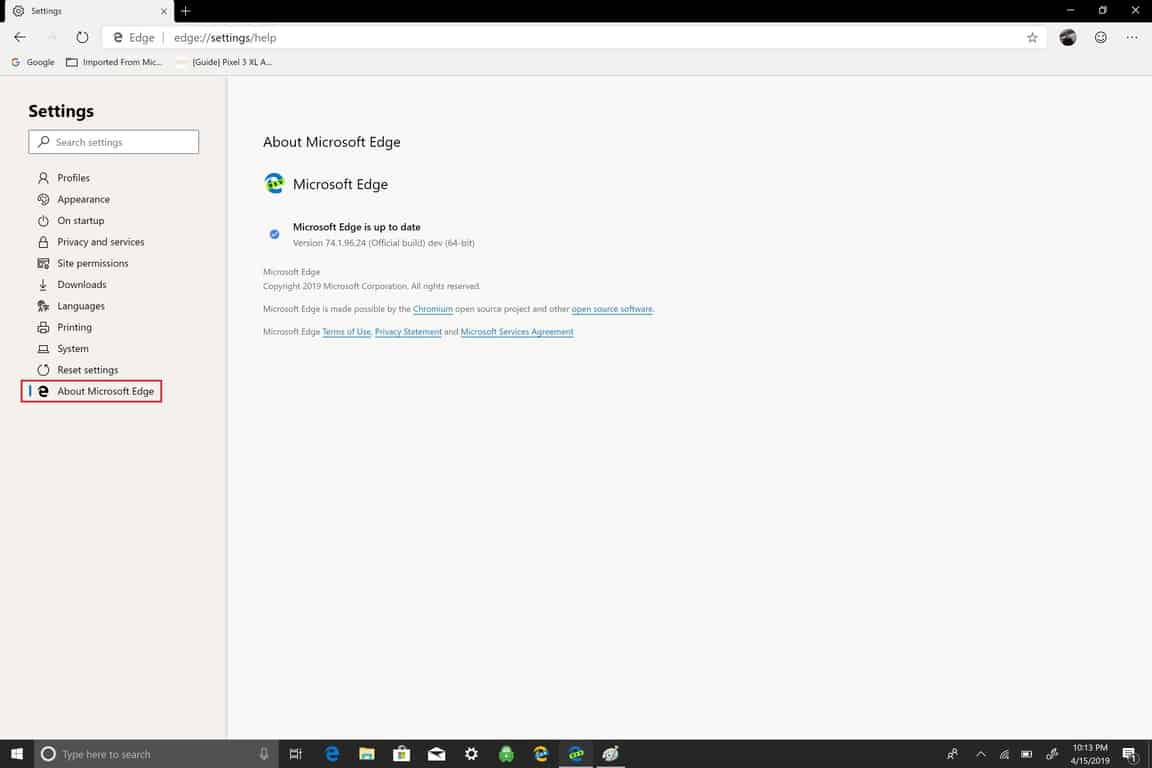Click the smiley feedback icon
The image size is (1152, 768).
(1101, 38)
